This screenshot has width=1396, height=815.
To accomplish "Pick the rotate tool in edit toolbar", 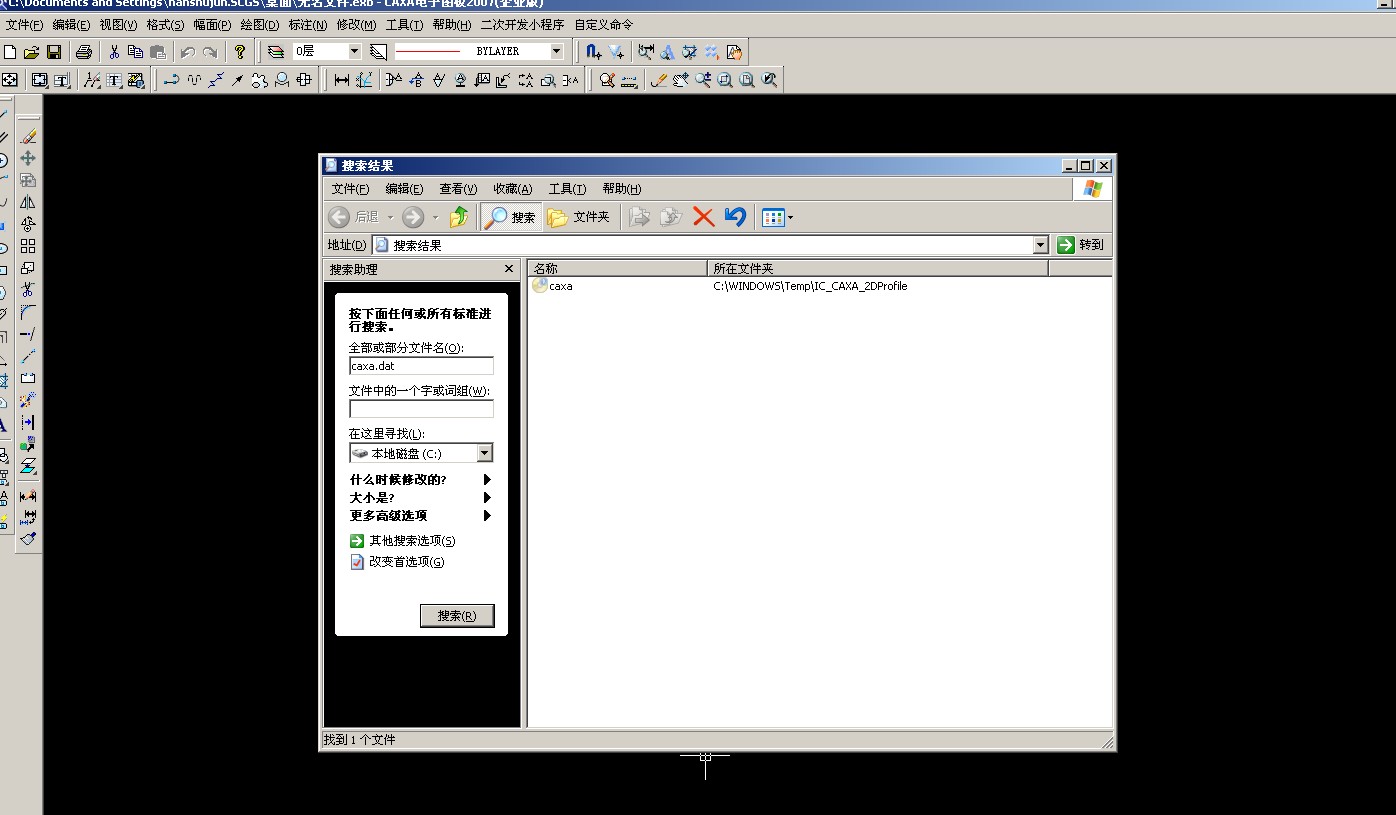I will [x=28, y=224].
